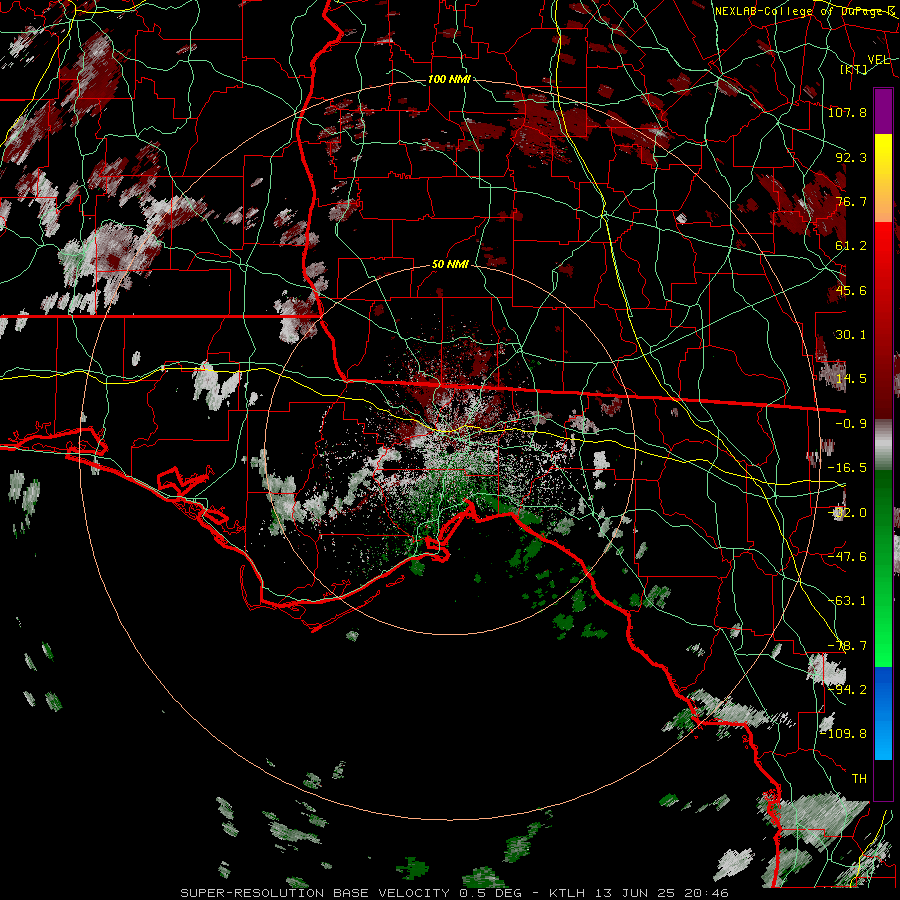Select the 107.8 velocity scale value
This screenshot has height=900, width=900.
(847, 112)
